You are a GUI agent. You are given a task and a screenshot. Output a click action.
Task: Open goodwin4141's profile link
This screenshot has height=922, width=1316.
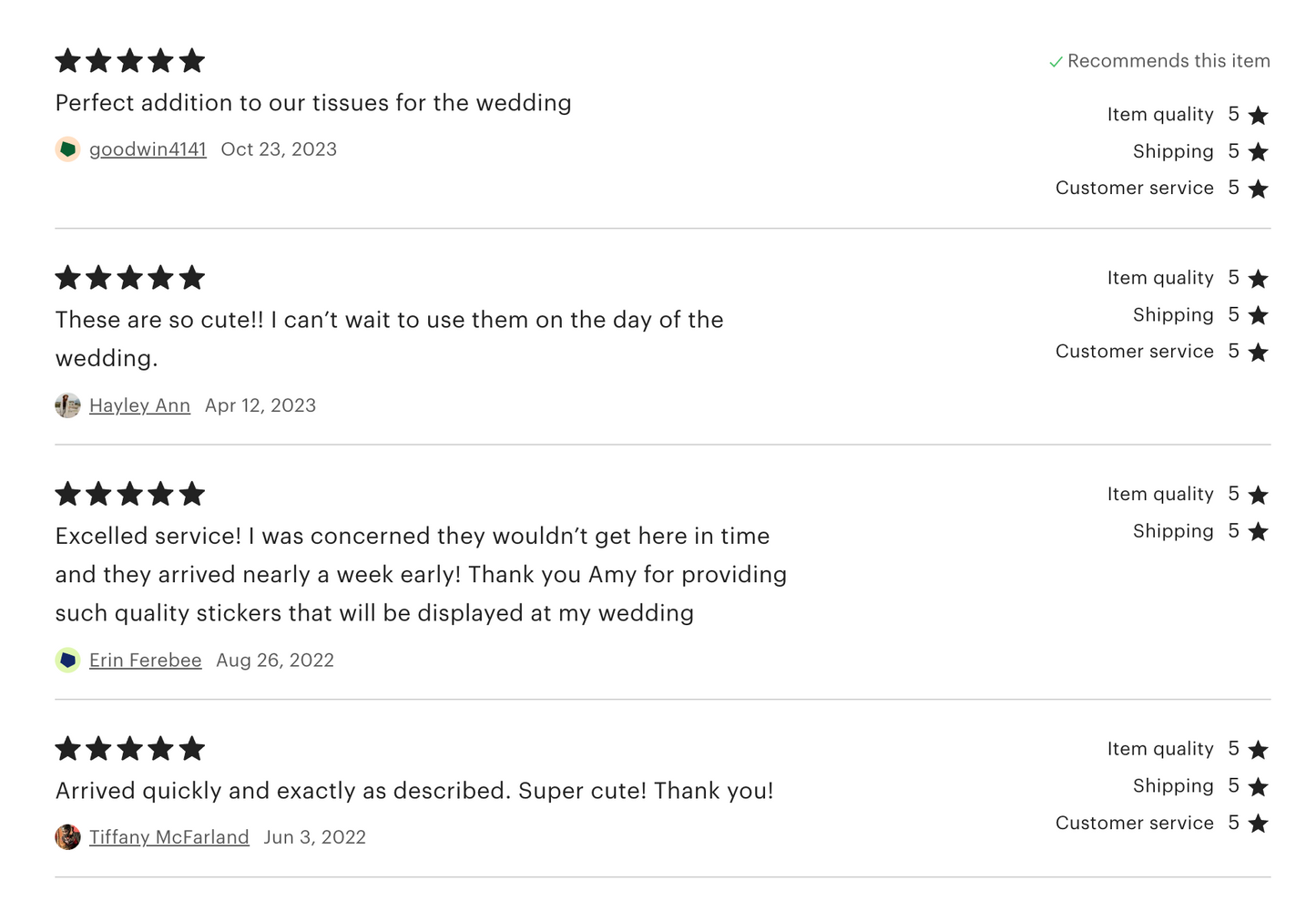[148, 149]
